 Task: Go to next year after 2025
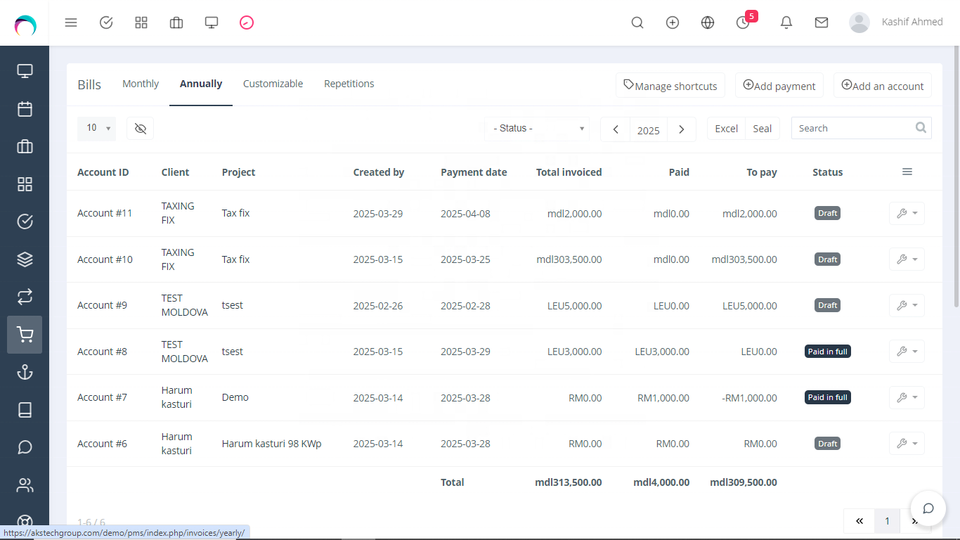681,129
